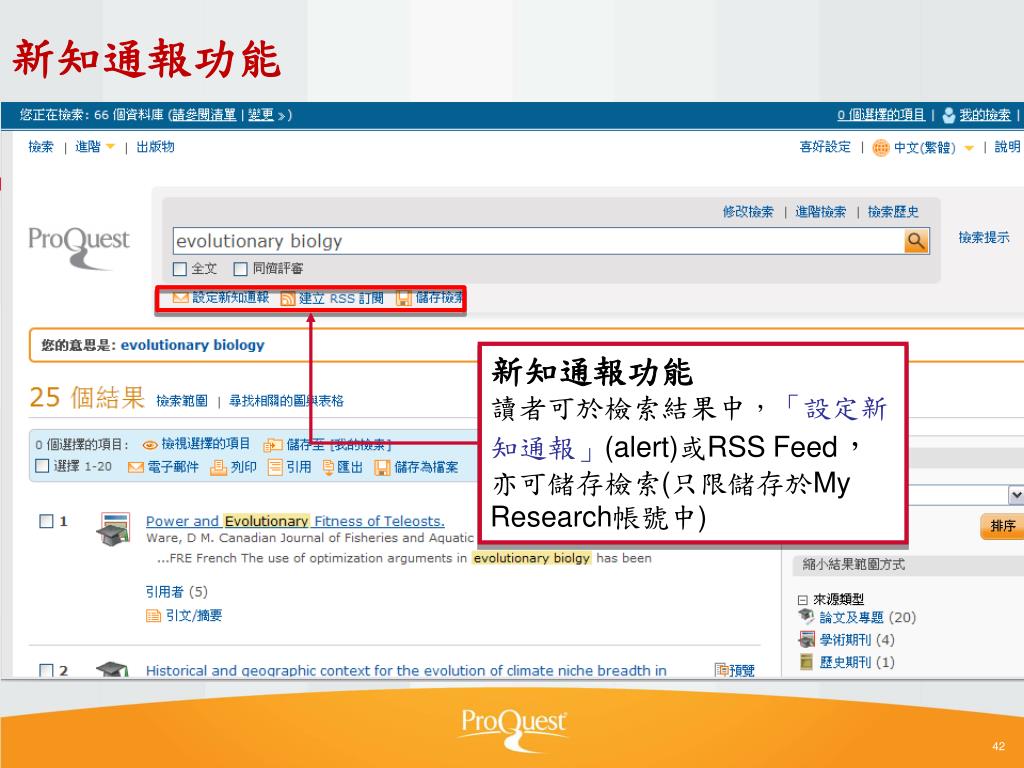Tick the checkbox for result 2
Viewport: 1024px width, 768px height.
46,670
